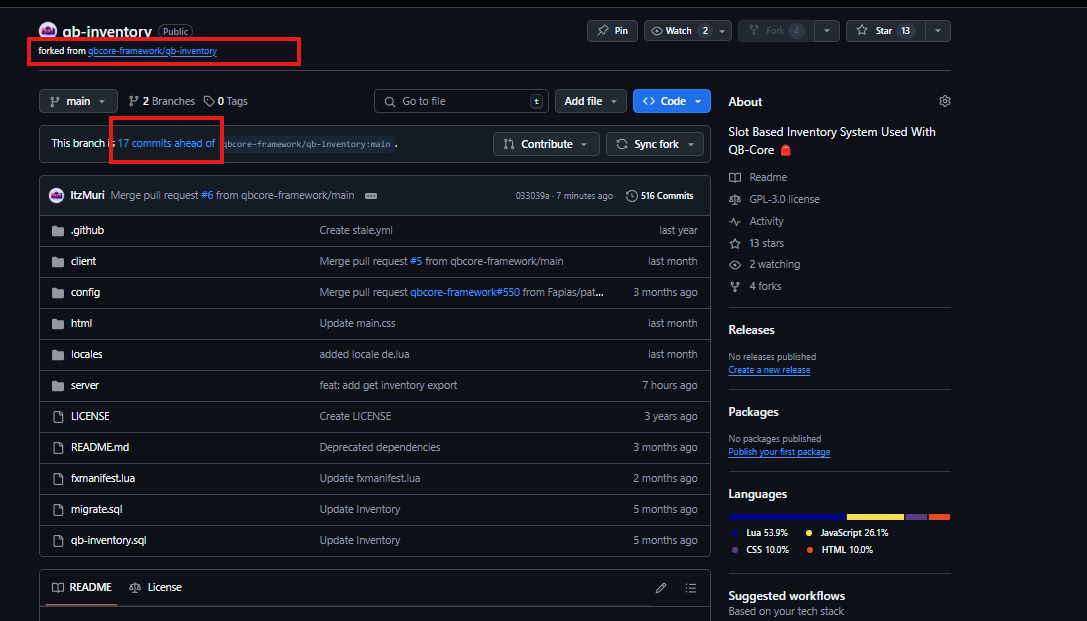Open the README outline icon
Image resolution: width=1087 pixels, height=621 pixels.
691,587
